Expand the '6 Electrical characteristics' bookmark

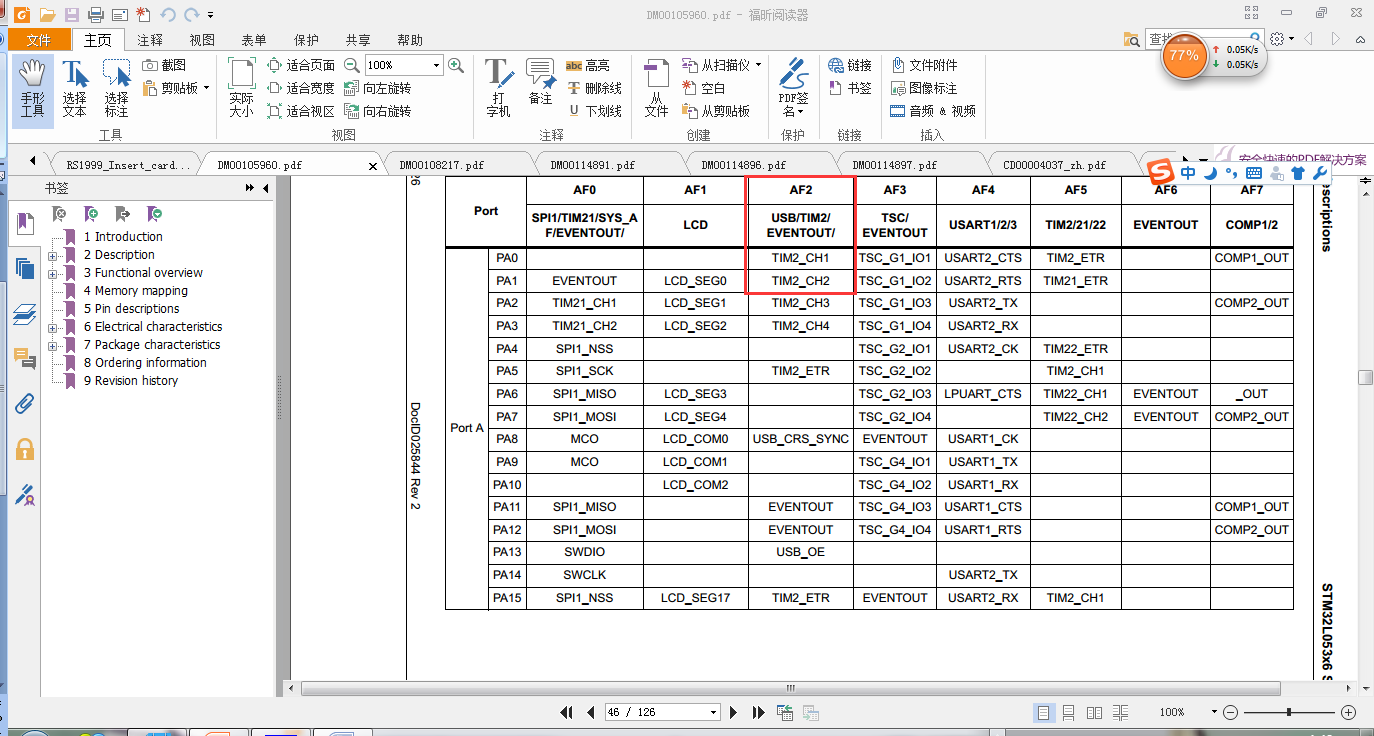click(51, 327)
